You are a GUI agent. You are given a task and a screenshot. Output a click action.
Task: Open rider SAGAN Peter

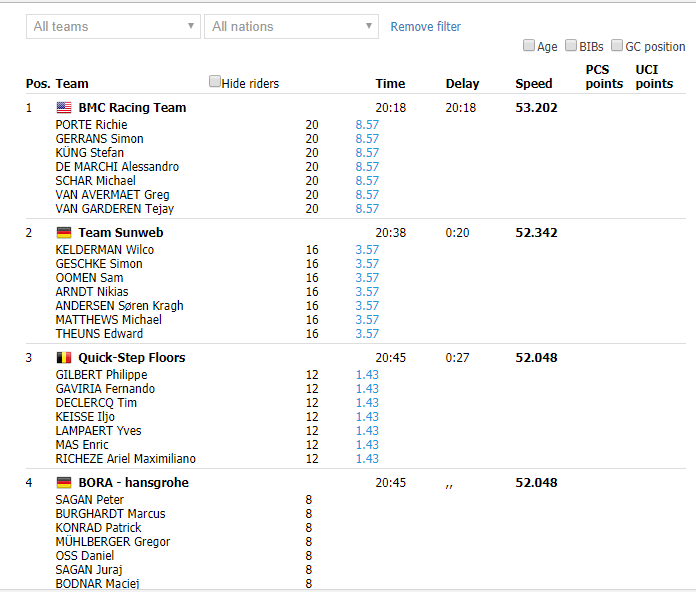pyautogui.click(x=90, y=500)
